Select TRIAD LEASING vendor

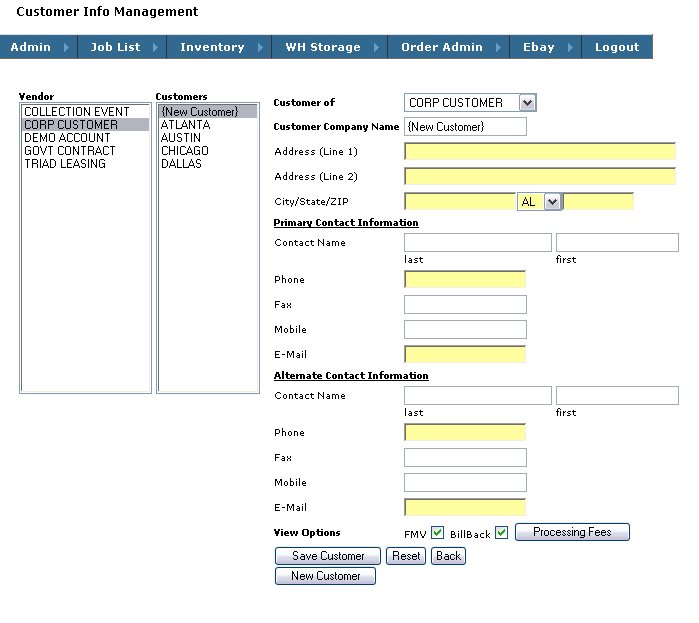click(x=64, y=164)
